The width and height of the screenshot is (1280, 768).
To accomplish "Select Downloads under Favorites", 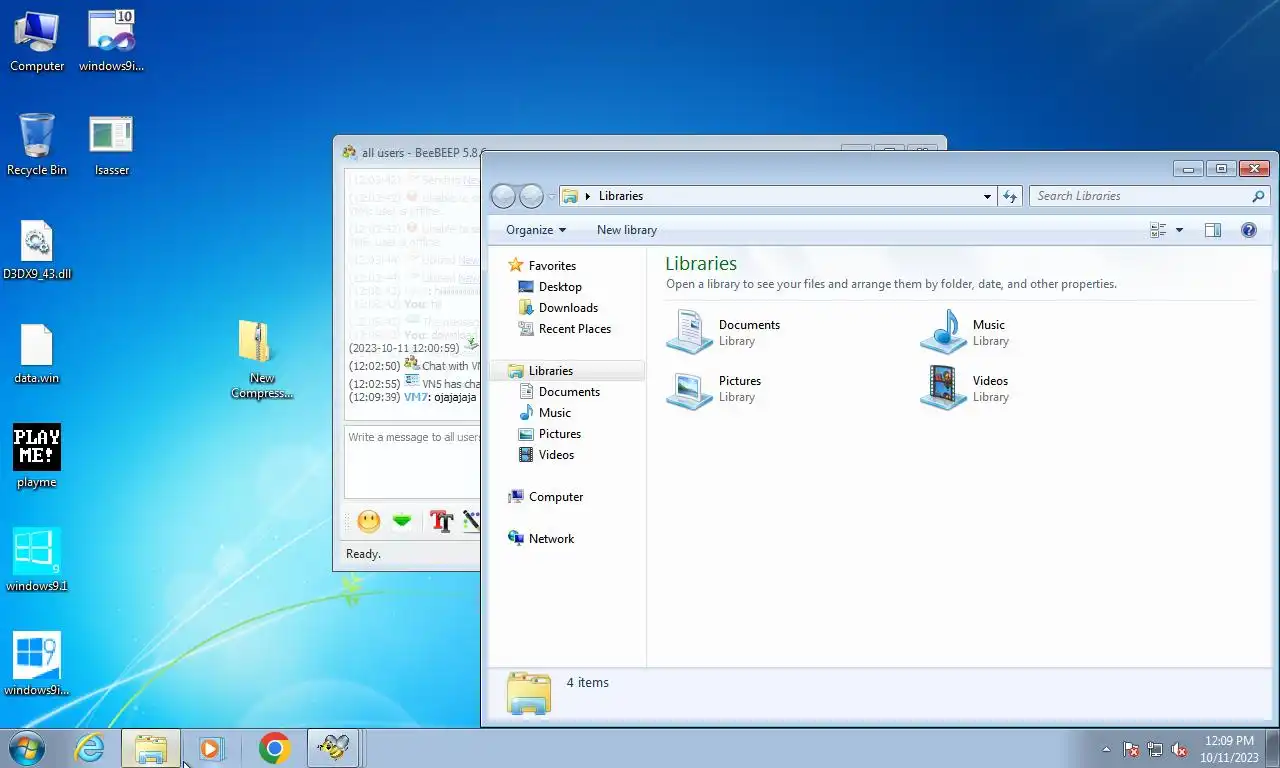I will (x=558, y=307).
